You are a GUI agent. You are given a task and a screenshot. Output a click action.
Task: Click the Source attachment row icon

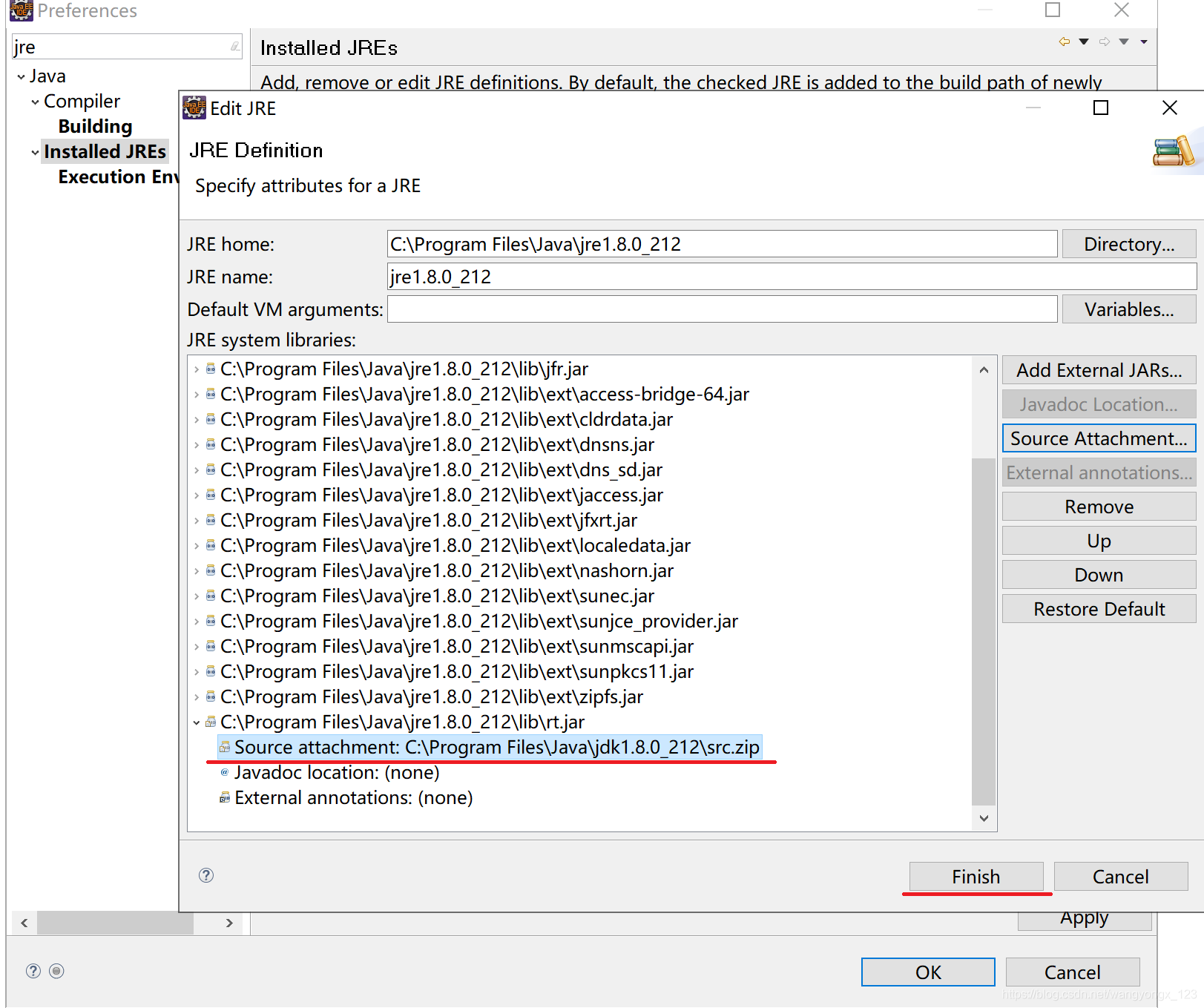pyautogui.click(x=225, y=748)
